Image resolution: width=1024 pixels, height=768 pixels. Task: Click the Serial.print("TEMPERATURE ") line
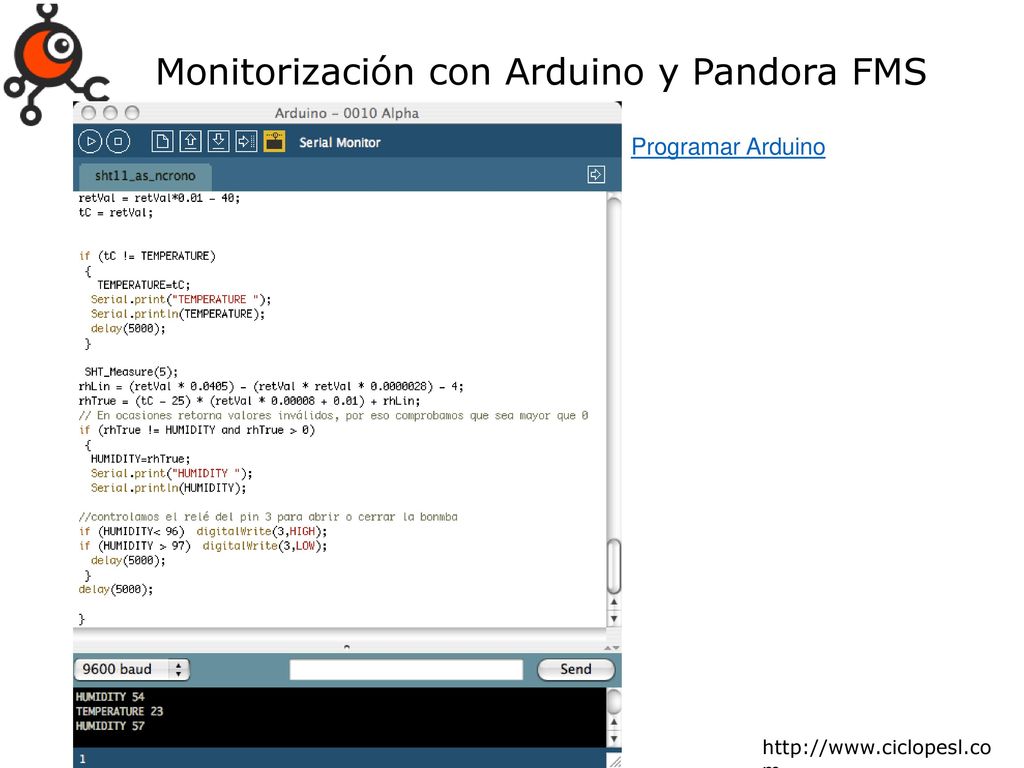point(181,300)
